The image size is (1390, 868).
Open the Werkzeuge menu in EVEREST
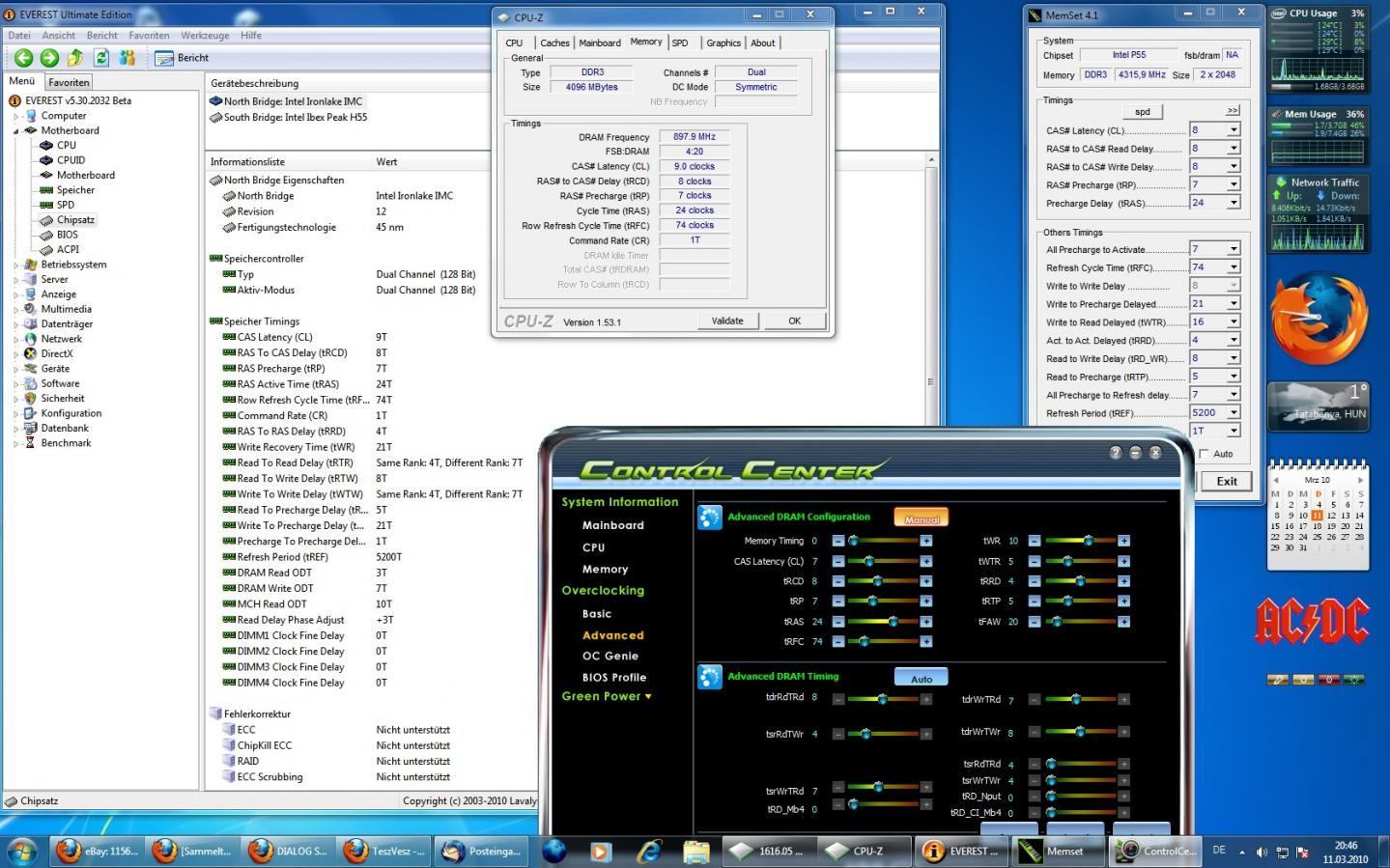pyautogui.click(x=205, y=35)
